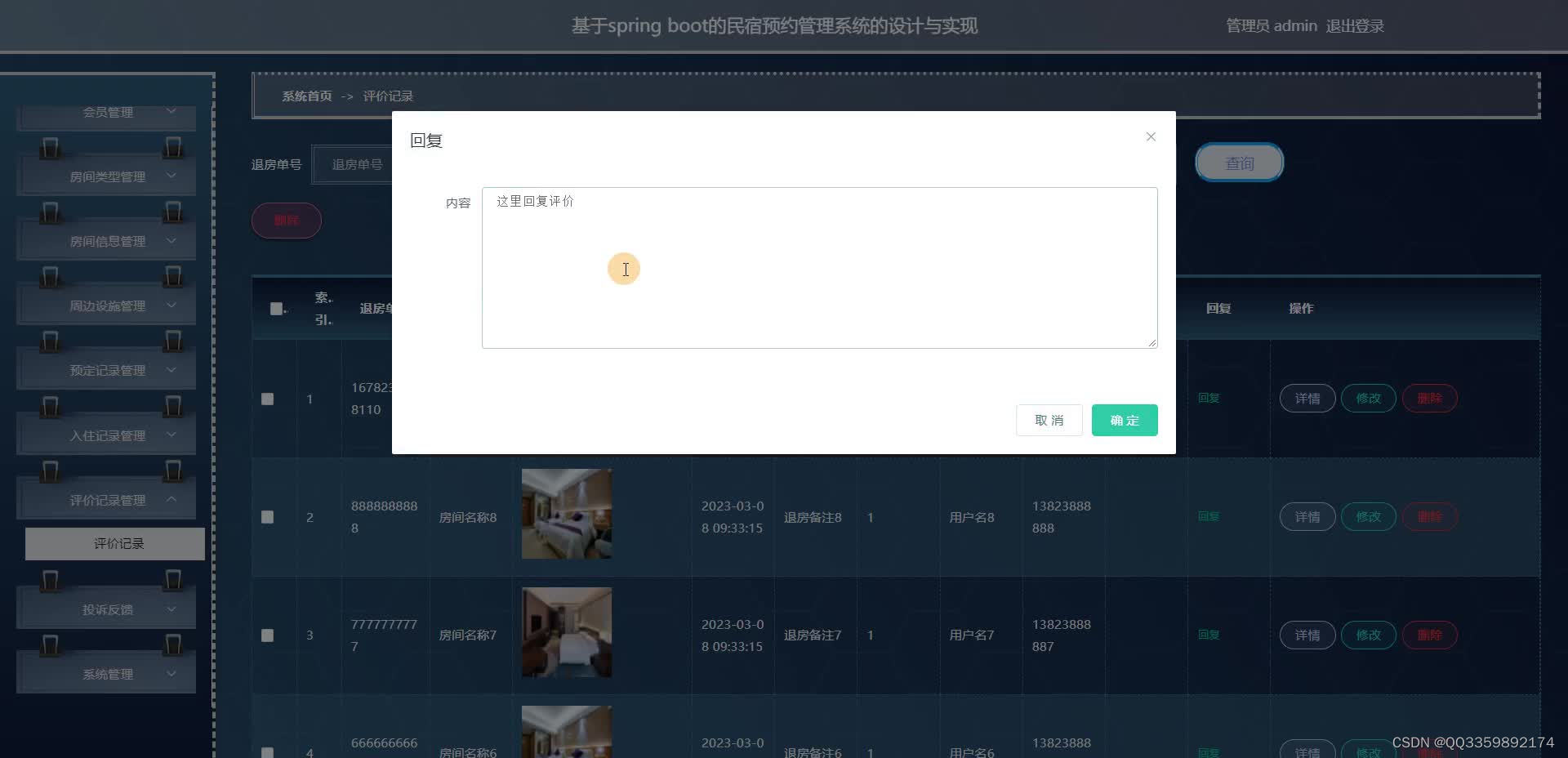The height and width of the screenshot is (758, 1568).
Task: Click 详情 button in row 1
Action: tap(1307, 399)
